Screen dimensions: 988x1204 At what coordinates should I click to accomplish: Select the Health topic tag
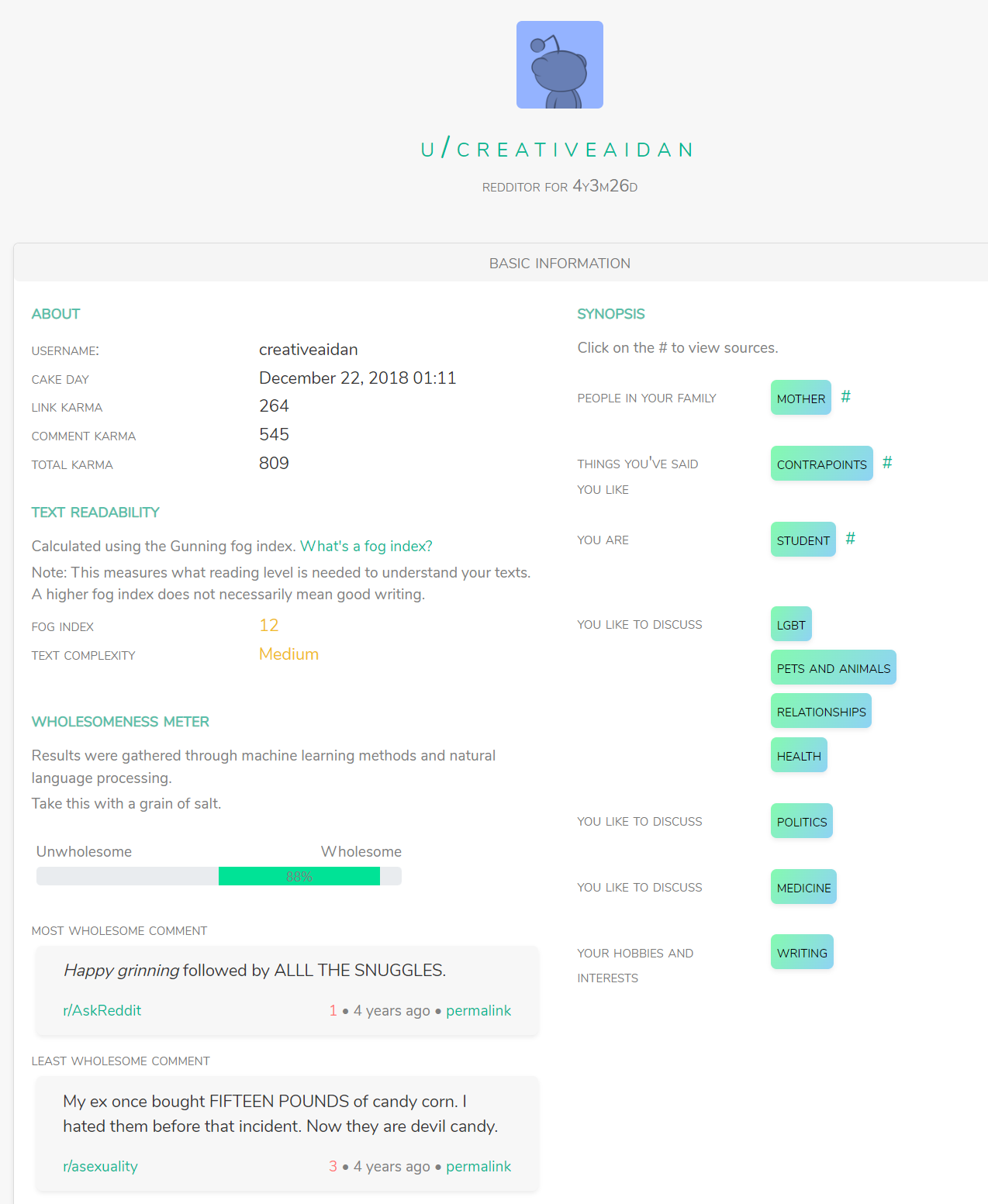pos(799,755)
